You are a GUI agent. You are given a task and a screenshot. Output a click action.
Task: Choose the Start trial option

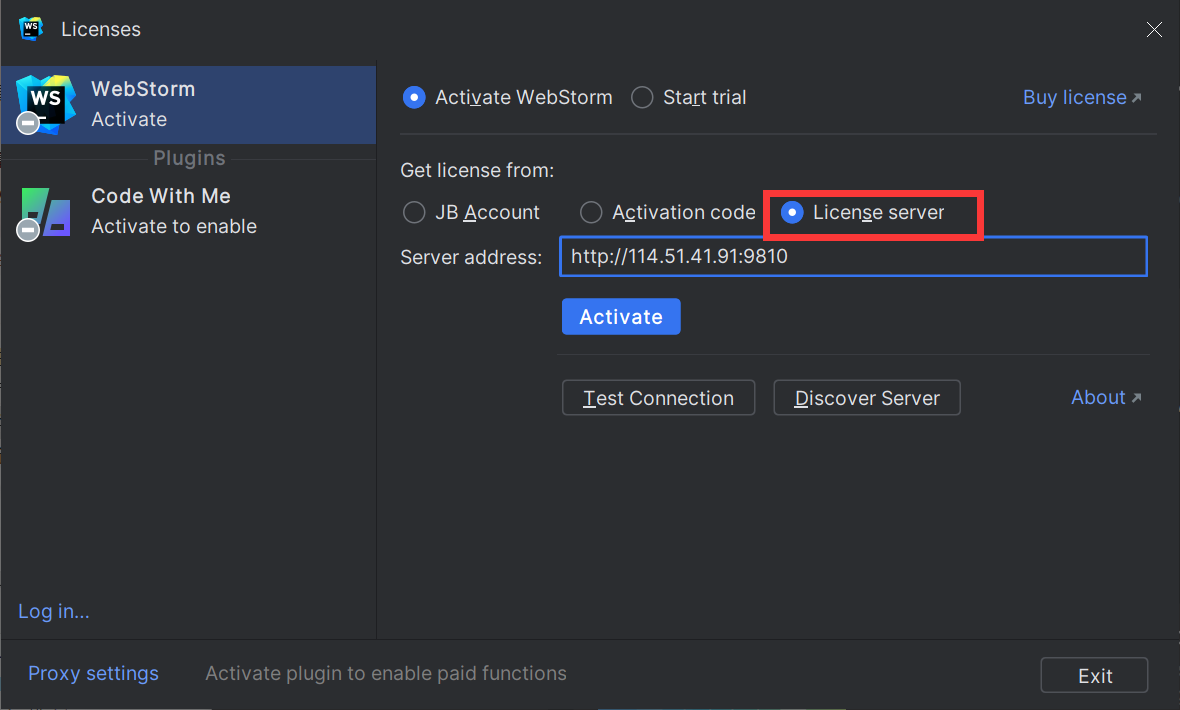[x=643, y=97]
